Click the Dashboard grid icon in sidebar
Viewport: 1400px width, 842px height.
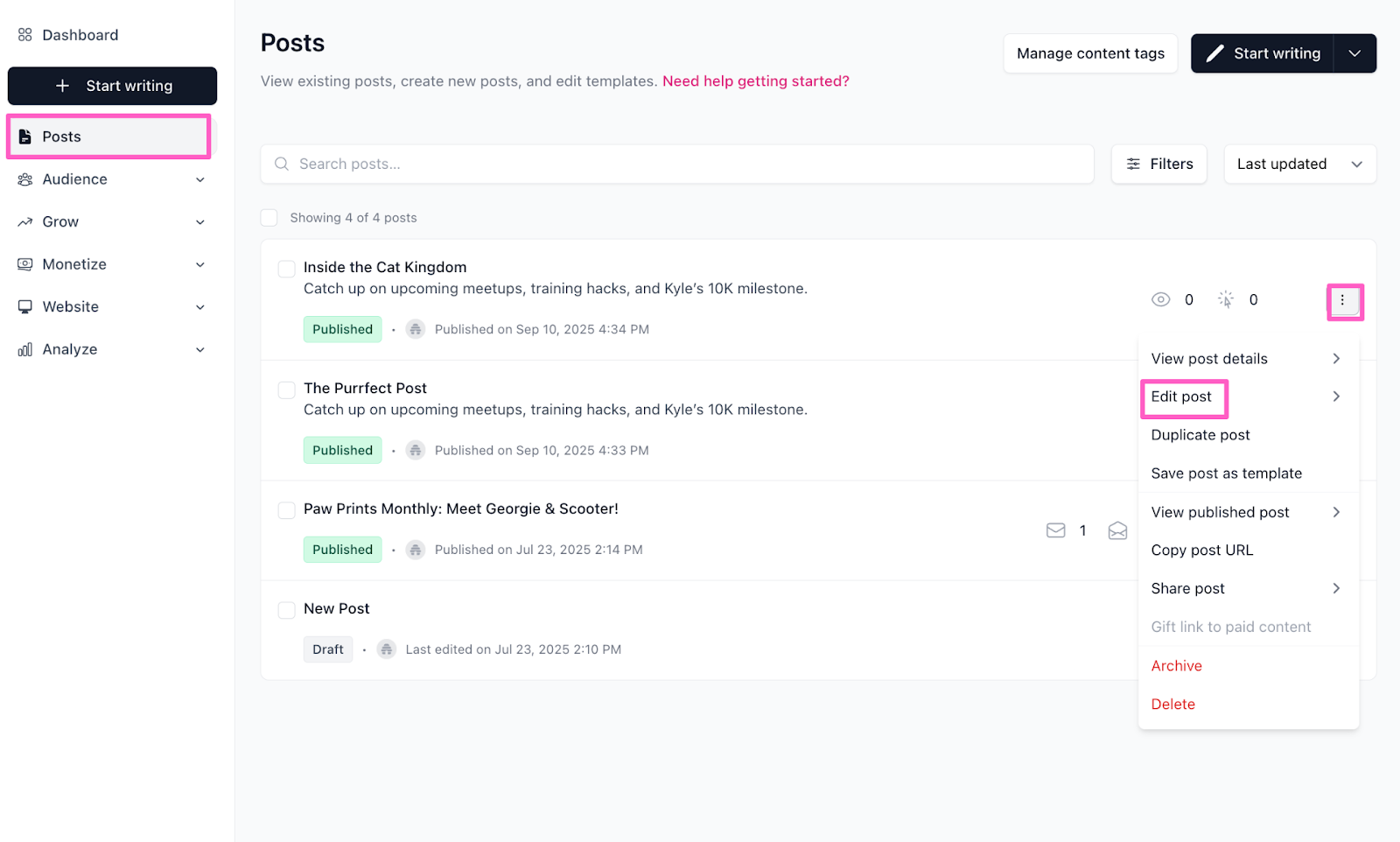point(25,35)
